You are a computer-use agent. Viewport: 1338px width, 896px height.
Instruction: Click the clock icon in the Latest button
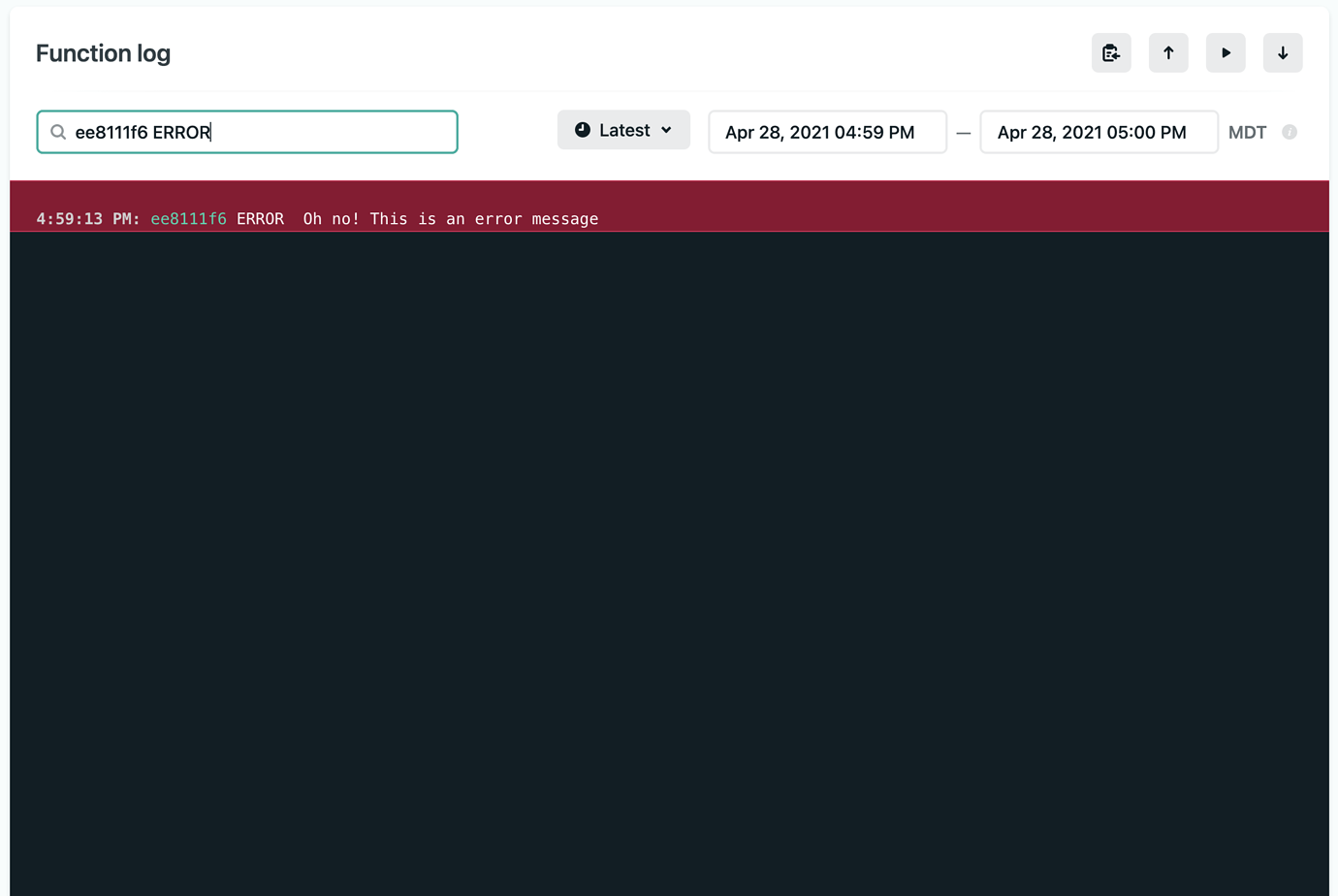(583, 130)
